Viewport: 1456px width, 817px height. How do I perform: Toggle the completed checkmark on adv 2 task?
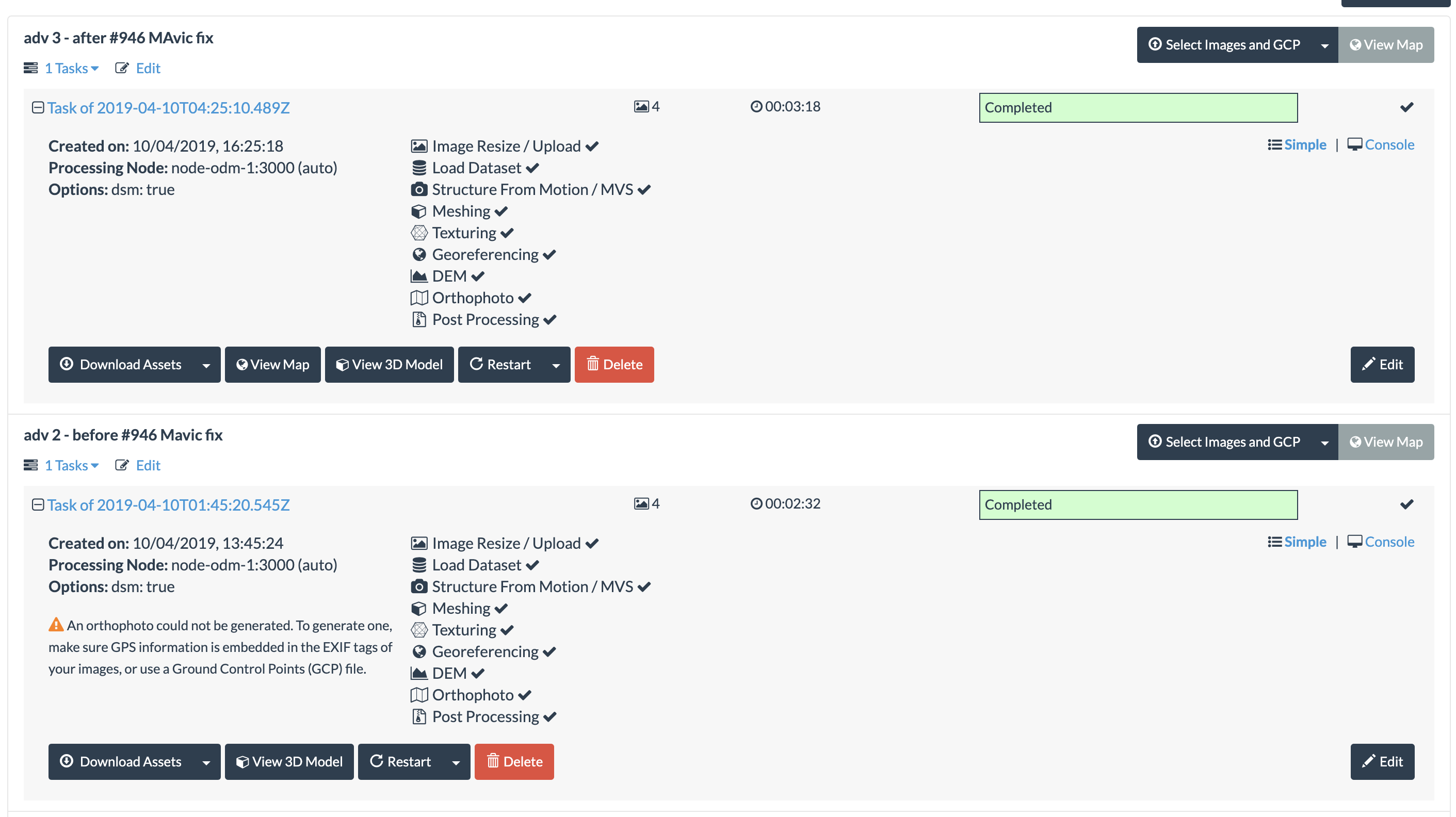click(1407, 504)
